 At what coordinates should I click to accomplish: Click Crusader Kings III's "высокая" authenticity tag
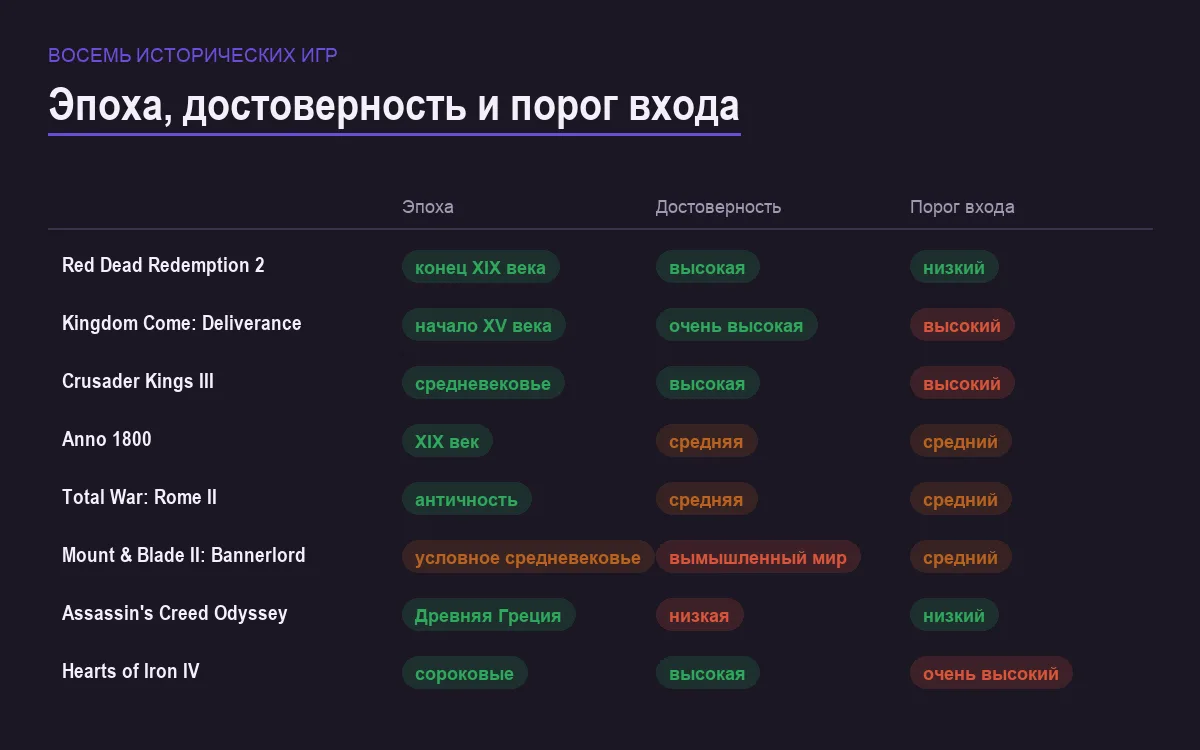click(x=708, y=383)
